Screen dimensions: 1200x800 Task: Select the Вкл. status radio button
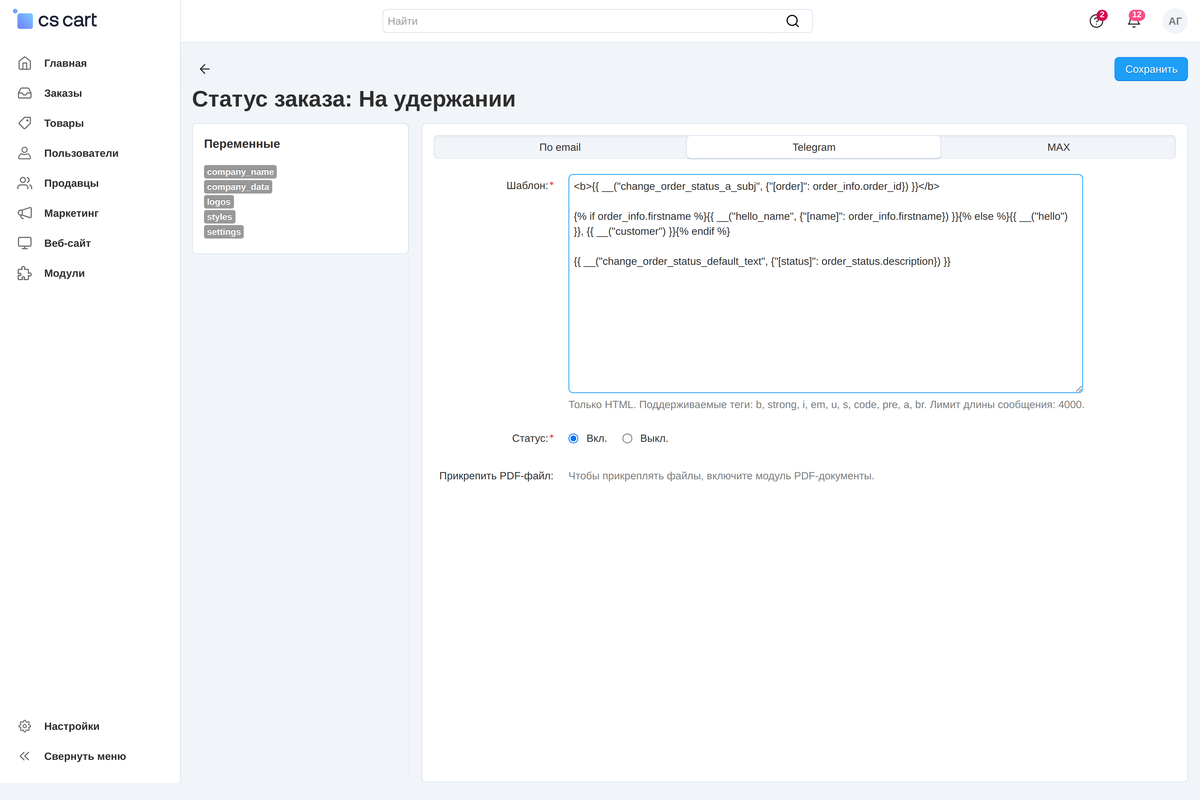(x=574, y=438)
